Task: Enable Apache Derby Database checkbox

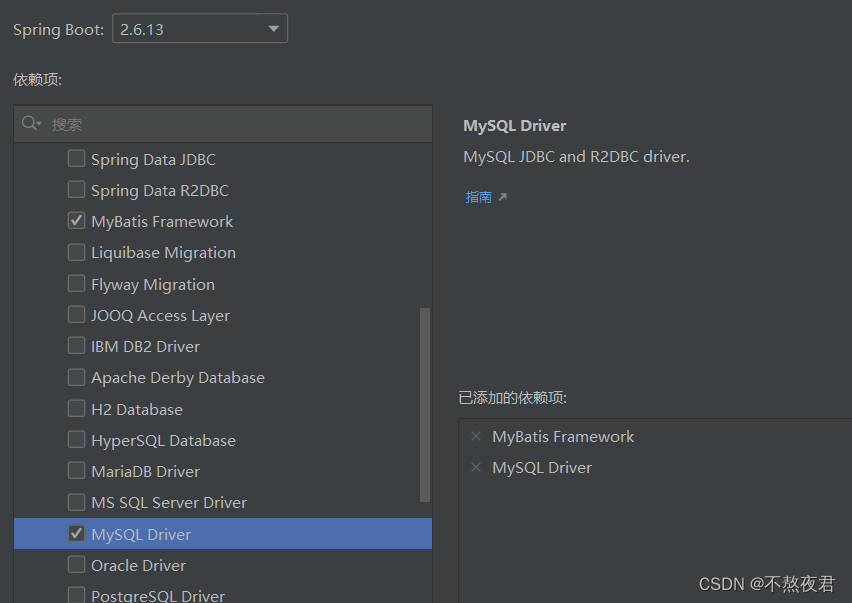Action: (x=77, y=376)
